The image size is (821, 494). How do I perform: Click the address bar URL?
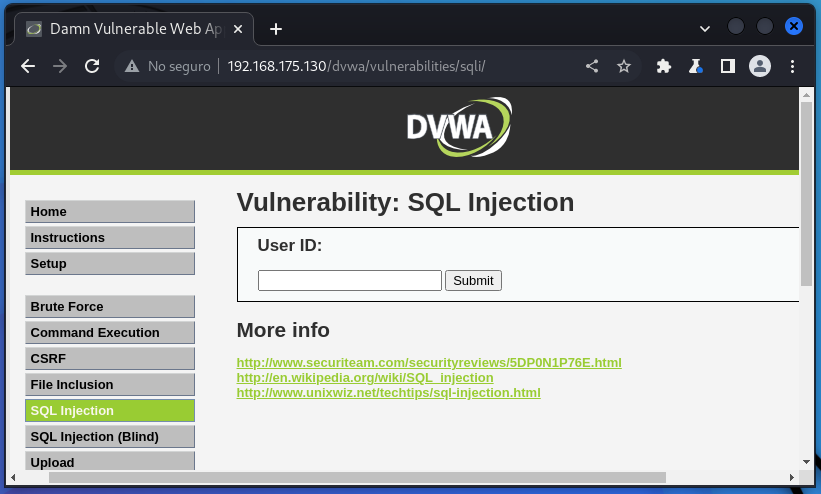coord(357,66)
